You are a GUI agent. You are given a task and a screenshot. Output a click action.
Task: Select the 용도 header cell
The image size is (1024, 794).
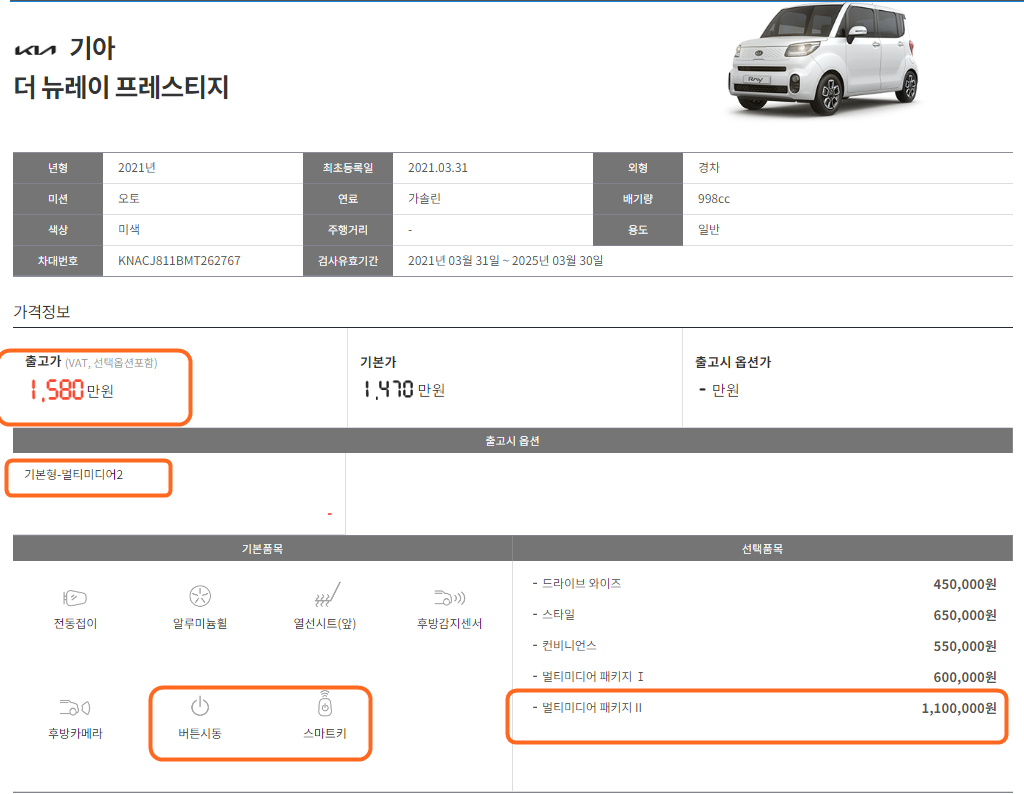click(x=637, y=230)
